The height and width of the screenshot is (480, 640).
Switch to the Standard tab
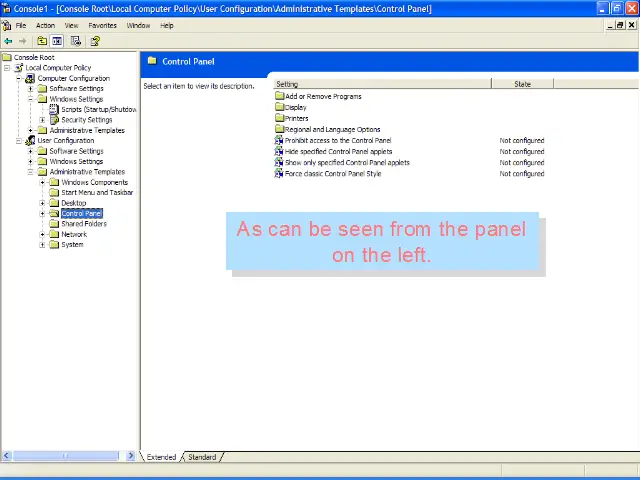pos(202,457)
